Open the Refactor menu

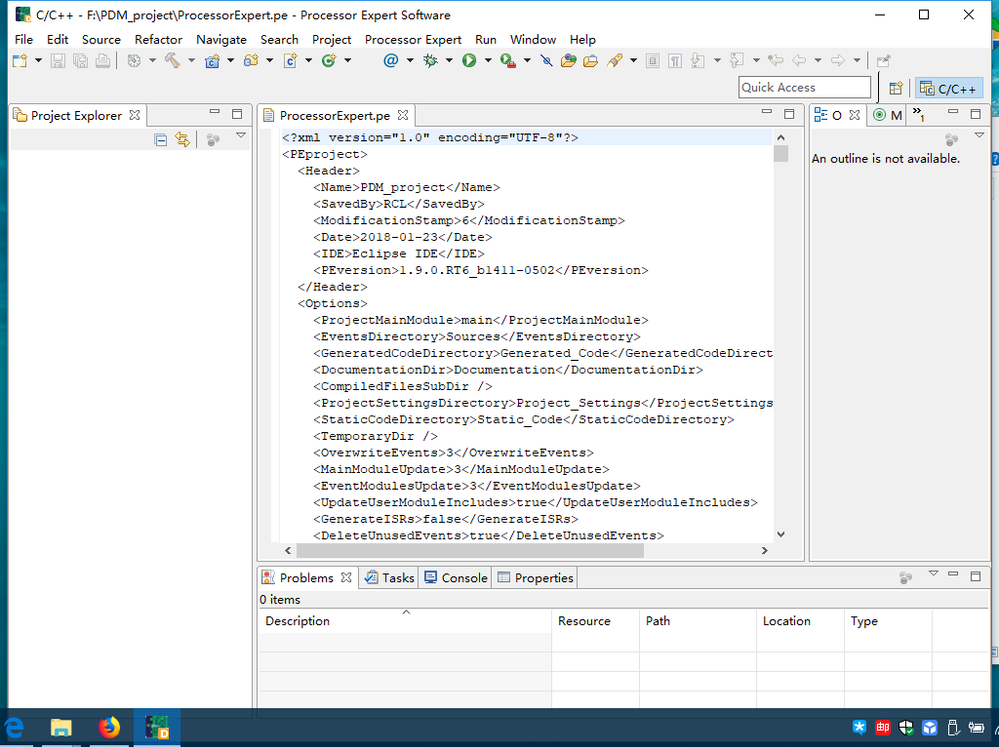pos(158,40)
